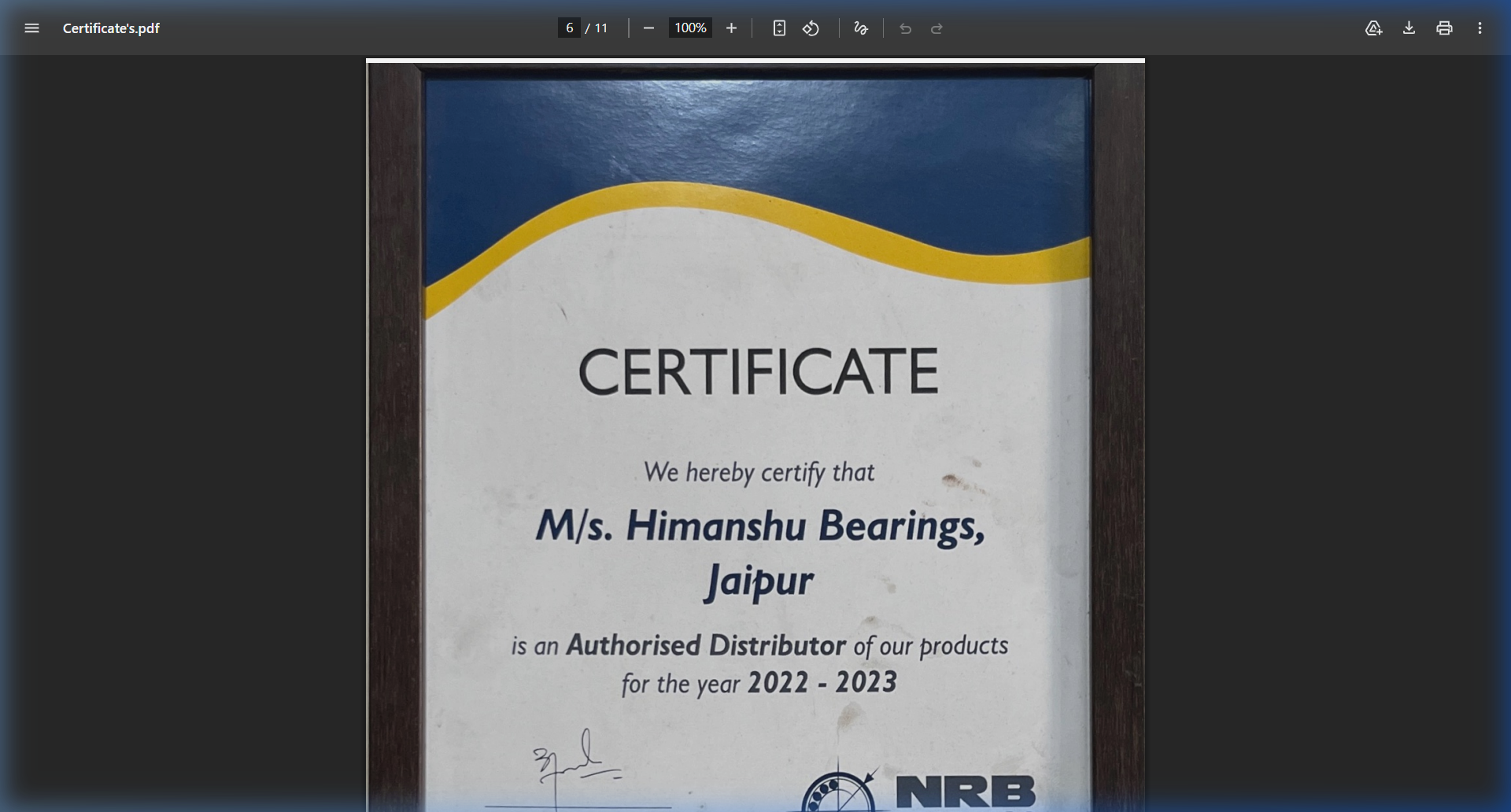The image size is (1511, 812).
Task: Toggle fit to page icon
Action: point(779,28)
